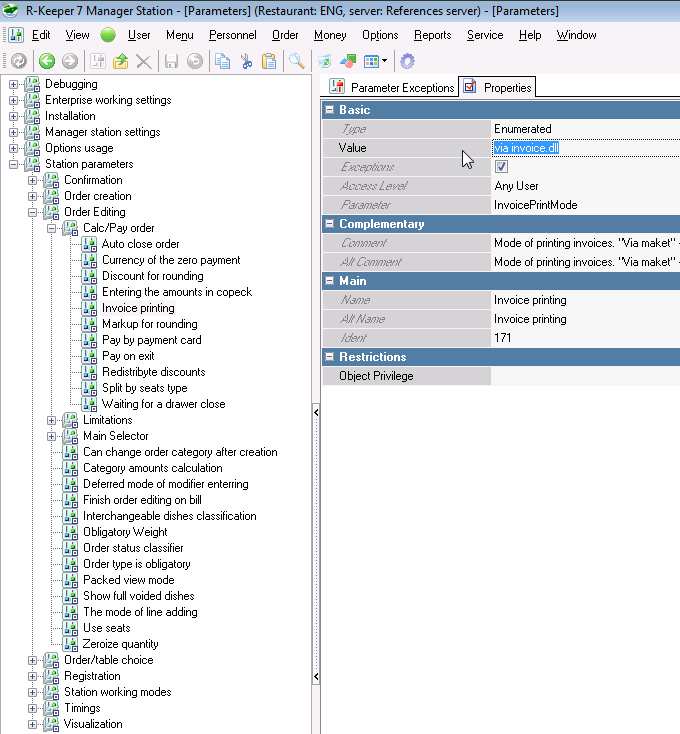This screenshot has width=680, height=734.
Task: Click the Any User access level value
Action: pos(516,186)
